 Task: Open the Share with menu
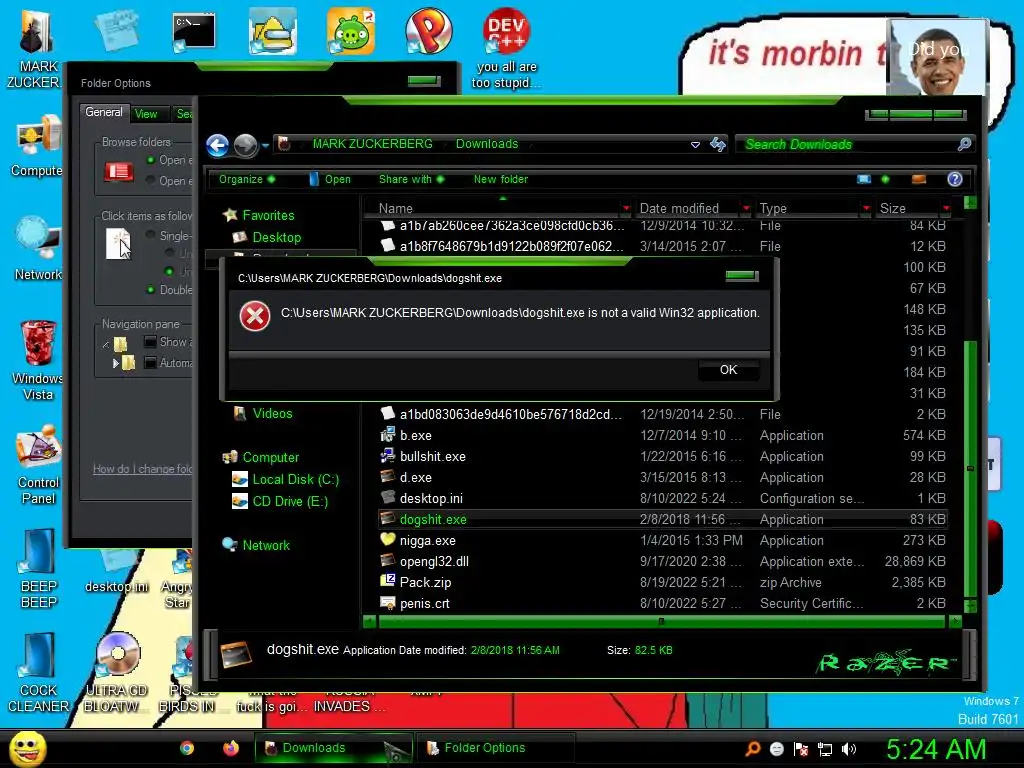pos(411,179)
